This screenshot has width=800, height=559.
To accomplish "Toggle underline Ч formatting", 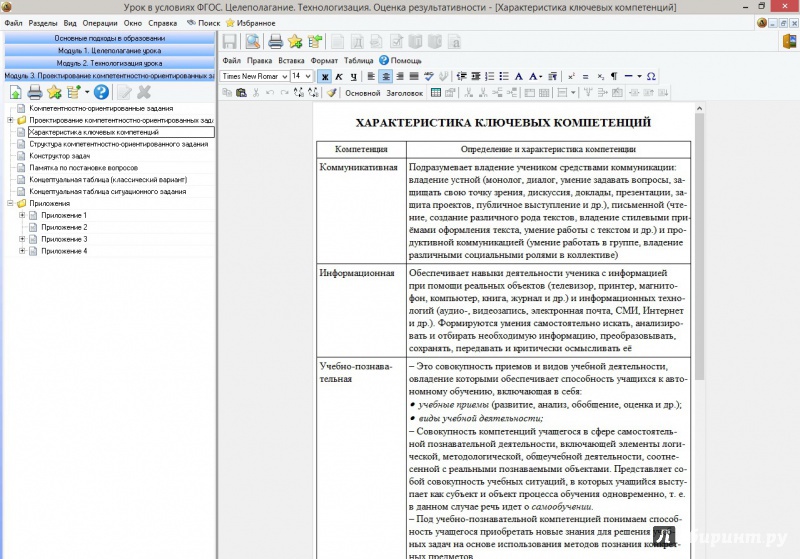I will (x=353, y=77).
